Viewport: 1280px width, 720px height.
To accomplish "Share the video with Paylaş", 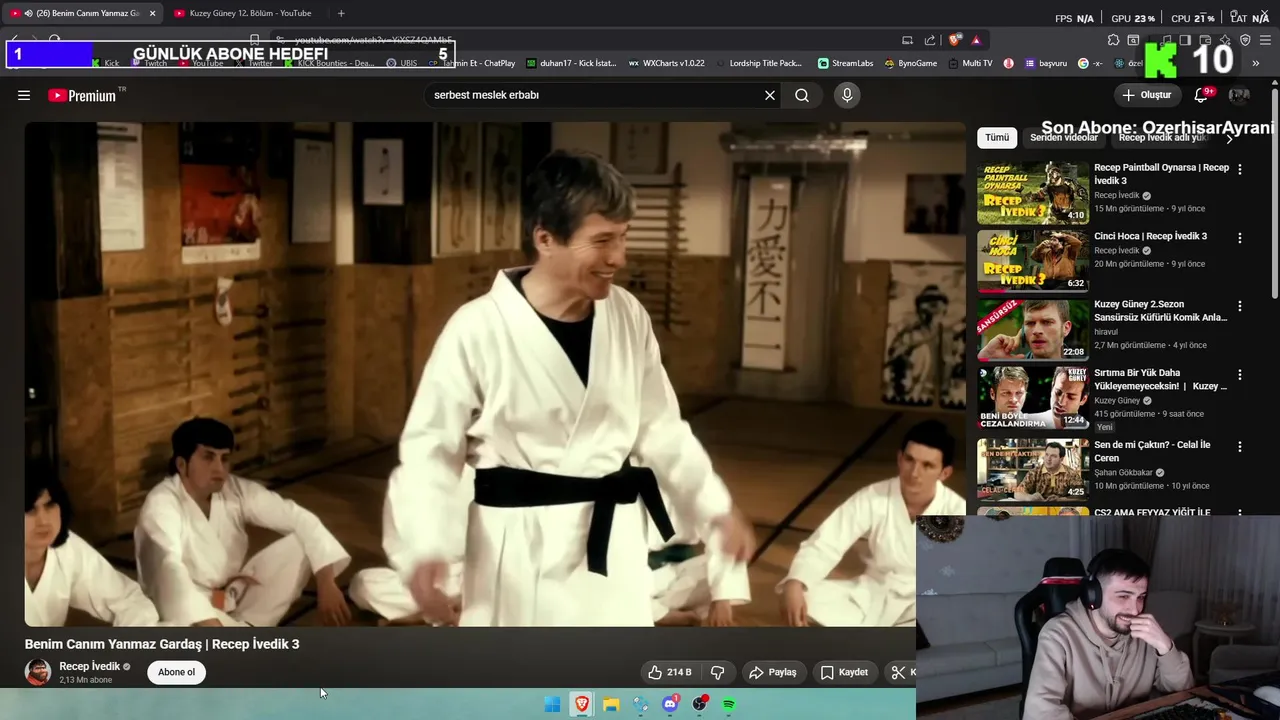I will point(773,672).
